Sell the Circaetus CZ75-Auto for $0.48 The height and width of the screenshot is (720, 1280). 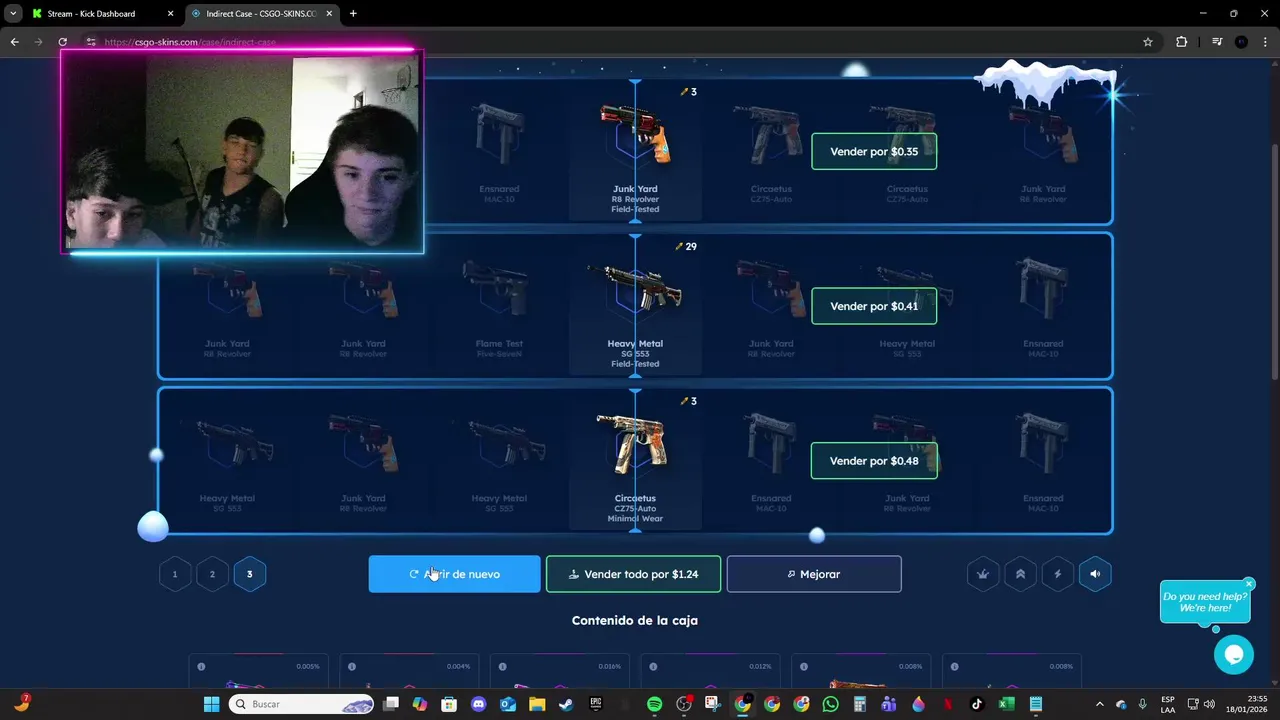(x=874, y=461)
